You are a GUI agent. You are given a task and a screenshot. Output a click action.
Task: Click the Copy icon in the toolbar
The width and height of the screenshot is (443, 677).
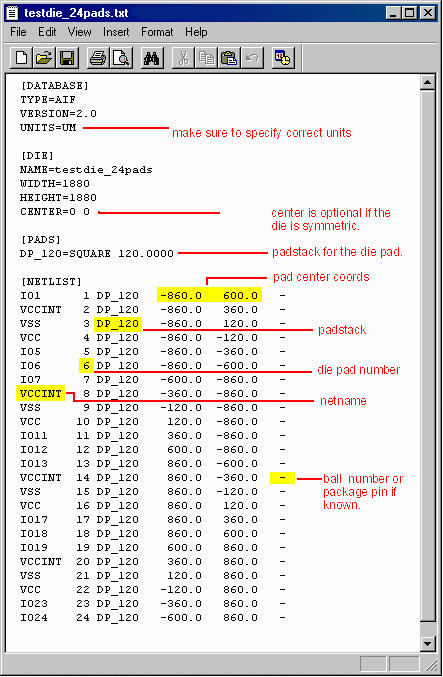pyautogui.click(x=206, y=57)
